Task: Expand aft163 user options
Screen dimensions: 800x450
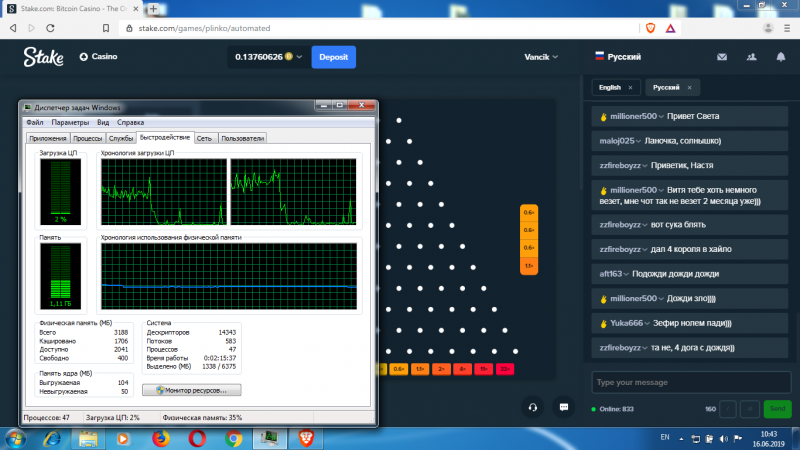Action: point(626,274)
